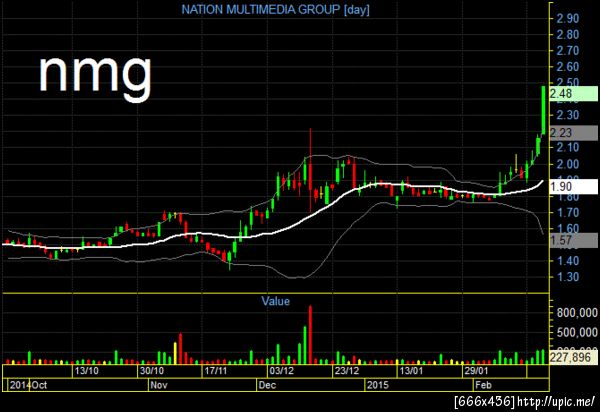Click the Feb month label
Screen dimensions: 600x412
pos(483,385)
